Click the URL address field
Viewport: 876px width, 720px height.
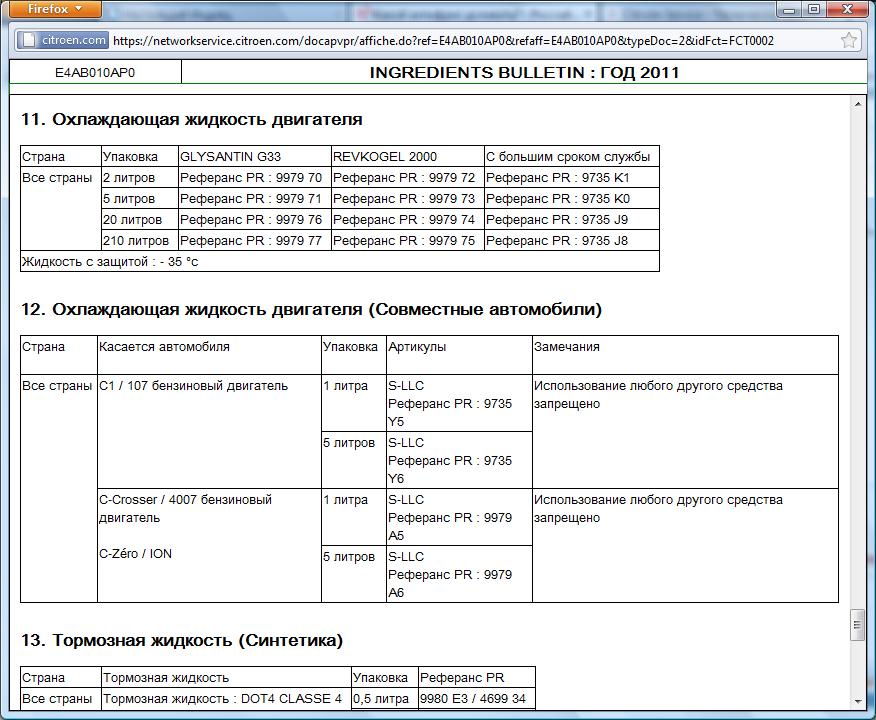443,40
